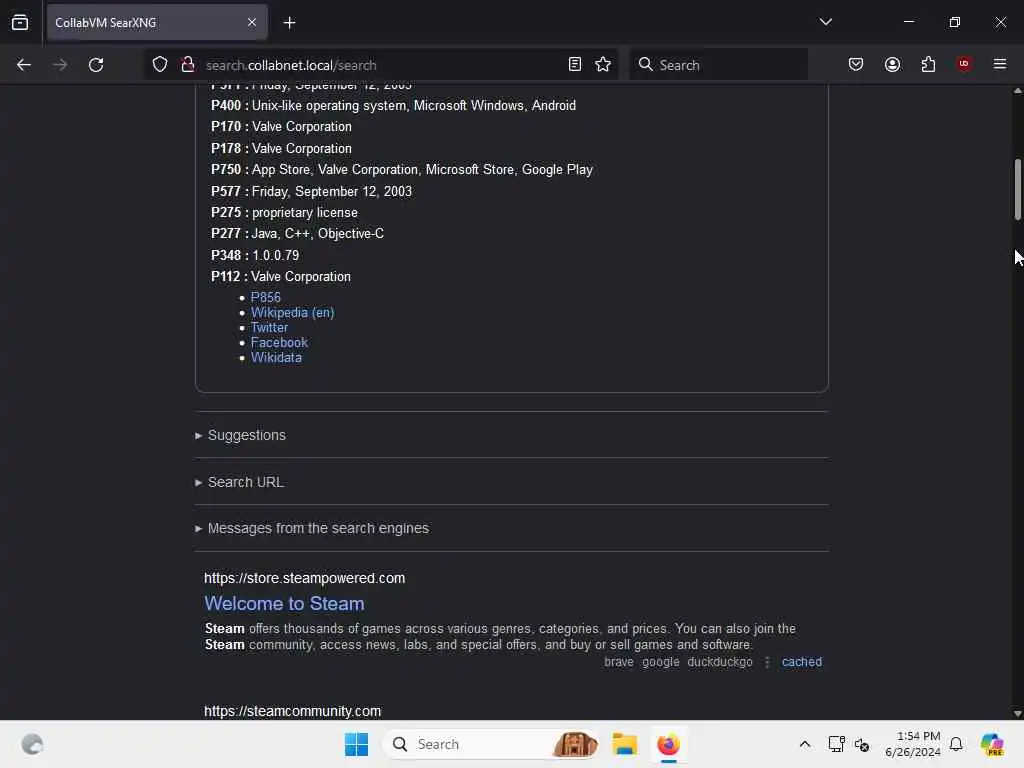Screen dimensions: 1024x768
Task: Open the Twitter link
Action: [269, 327]
